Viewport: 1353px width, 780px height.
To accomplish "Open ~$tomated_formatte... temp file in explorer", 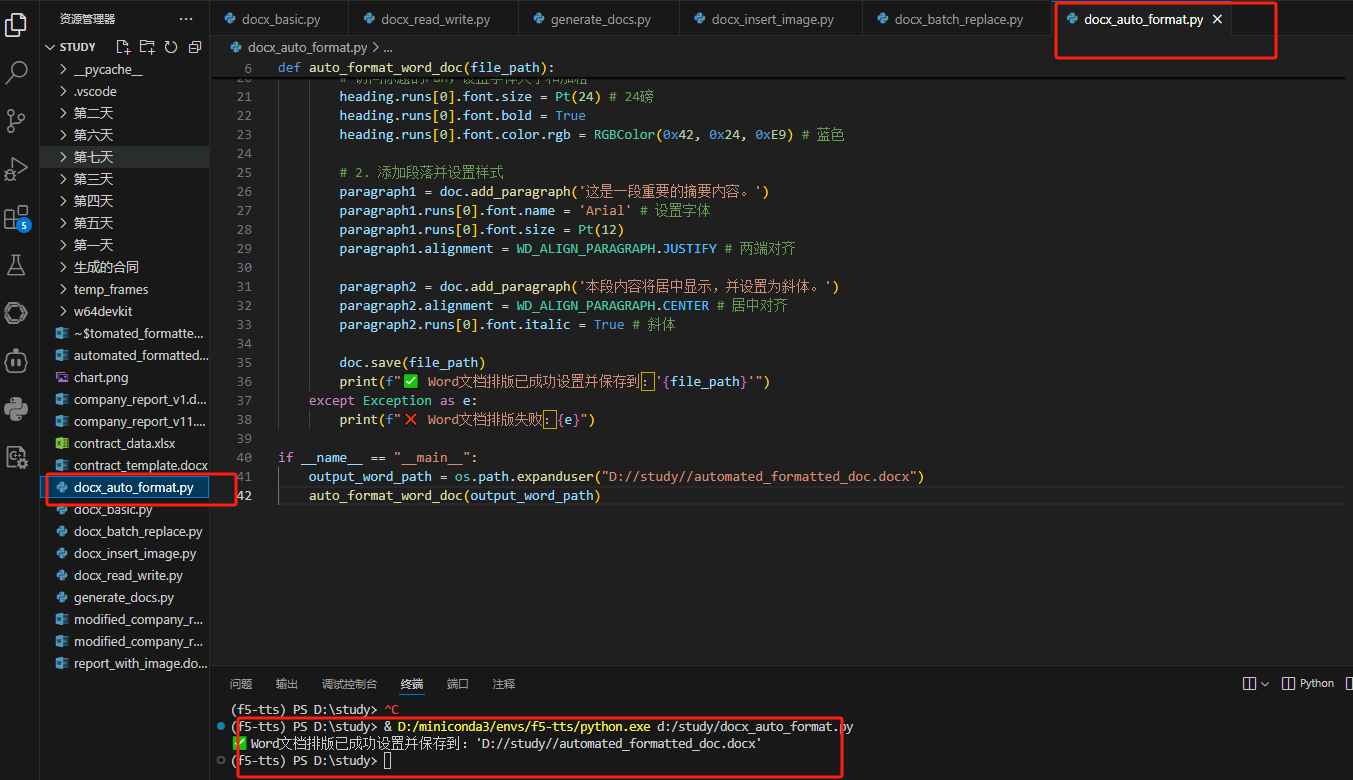I will (x=125, y=333).
